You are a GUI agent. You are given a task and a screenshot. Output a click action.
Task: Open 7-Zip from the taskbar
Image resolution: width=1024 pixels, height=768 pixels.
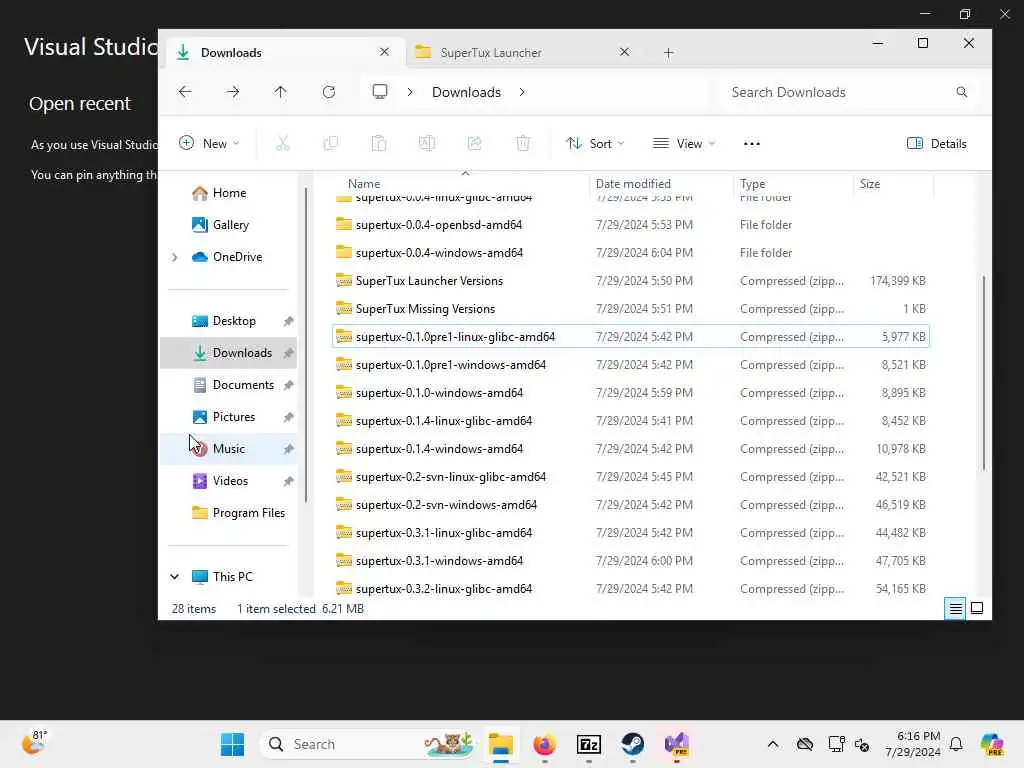(588, 744)
